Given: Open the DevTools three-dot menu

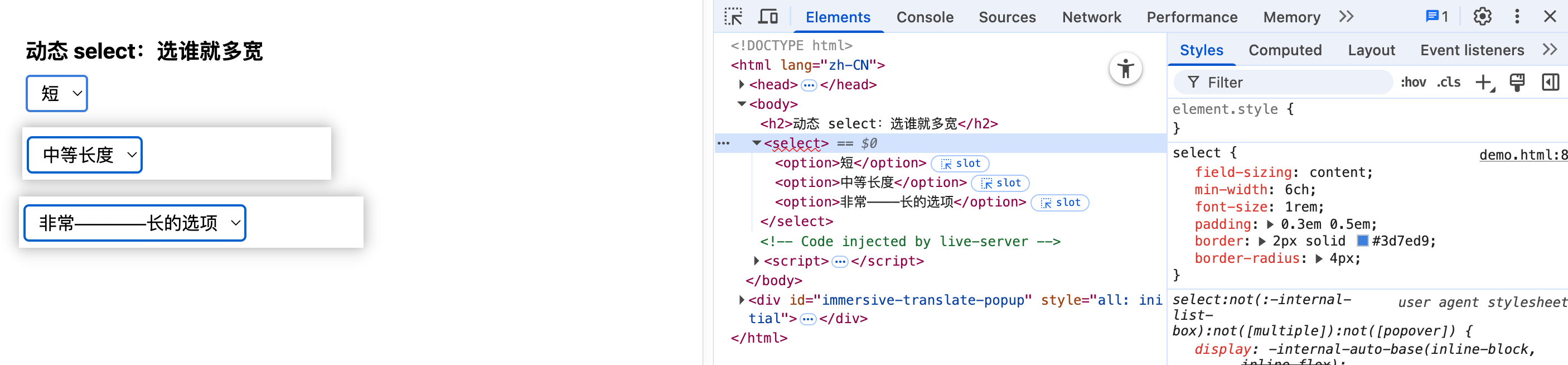Looking at the screenshot, I should 1517,16.
